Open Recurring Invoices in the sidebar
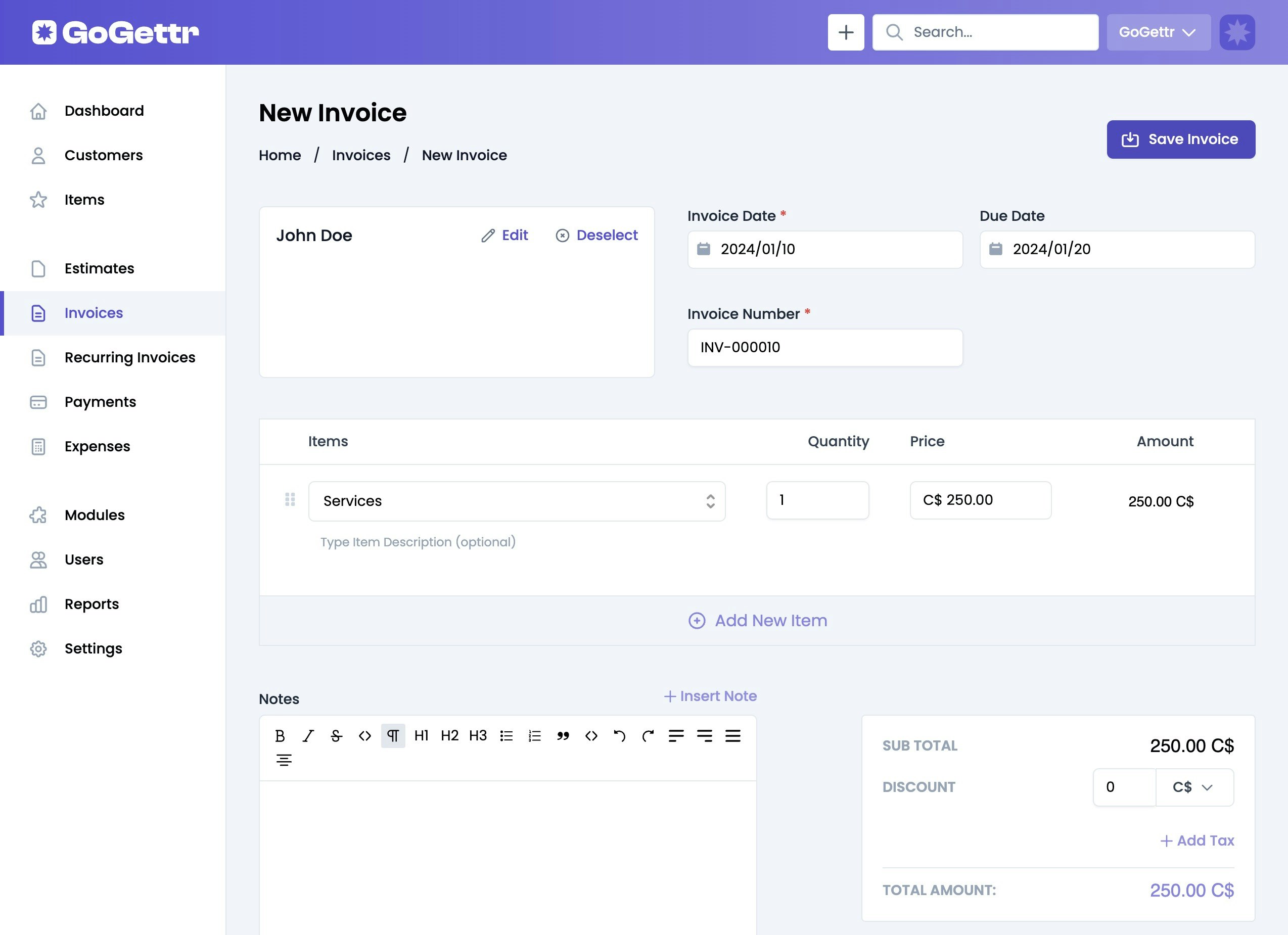The image size is (1288, 935). (129, 357)
